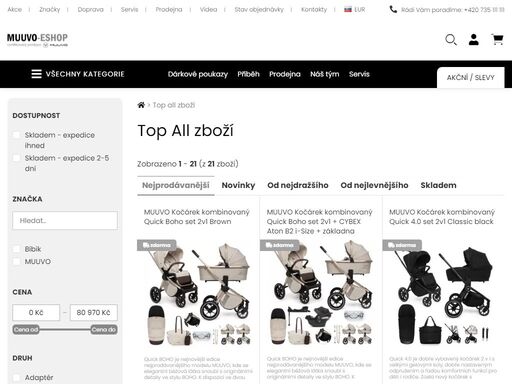Click free shipping badge on Quick Boho Brown

tap(157, 245)
